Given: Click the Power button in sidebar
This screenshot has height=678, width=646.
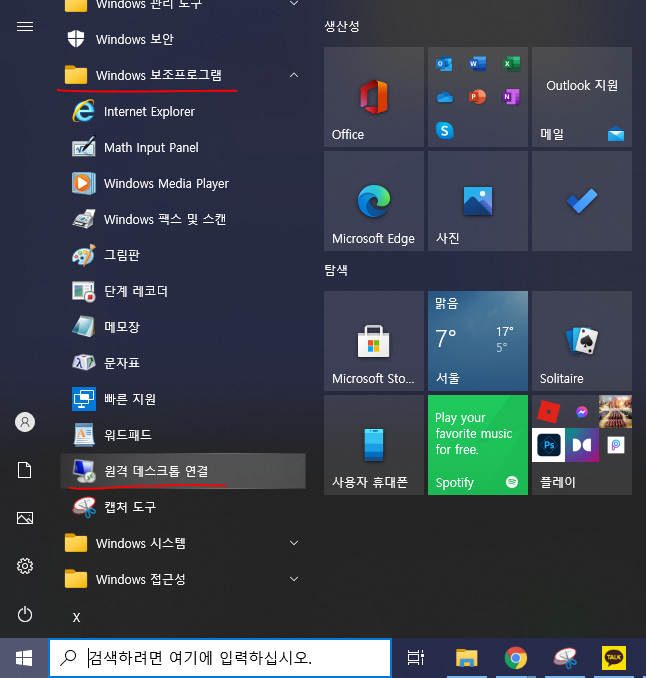Looking at the screenshot, I should click(x=25, y=614).
